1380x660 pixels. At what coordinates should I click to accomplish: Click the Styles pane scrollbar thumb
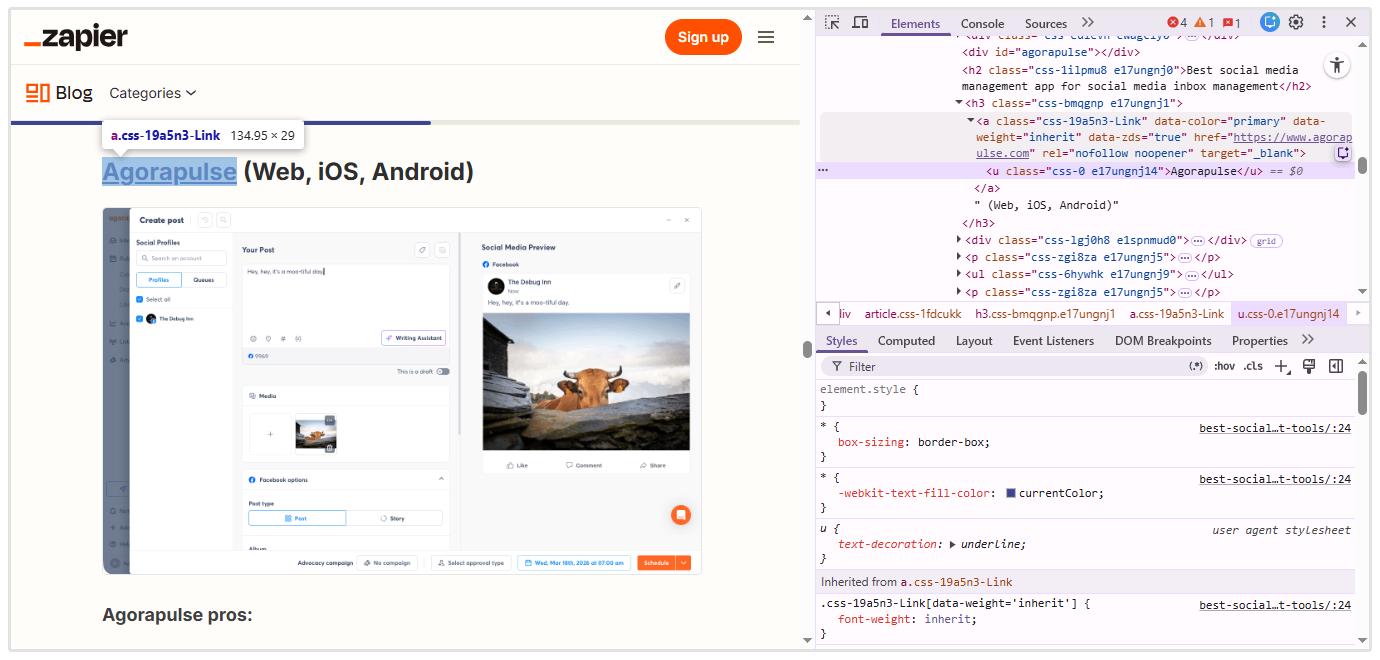(x=1362, y=392)
